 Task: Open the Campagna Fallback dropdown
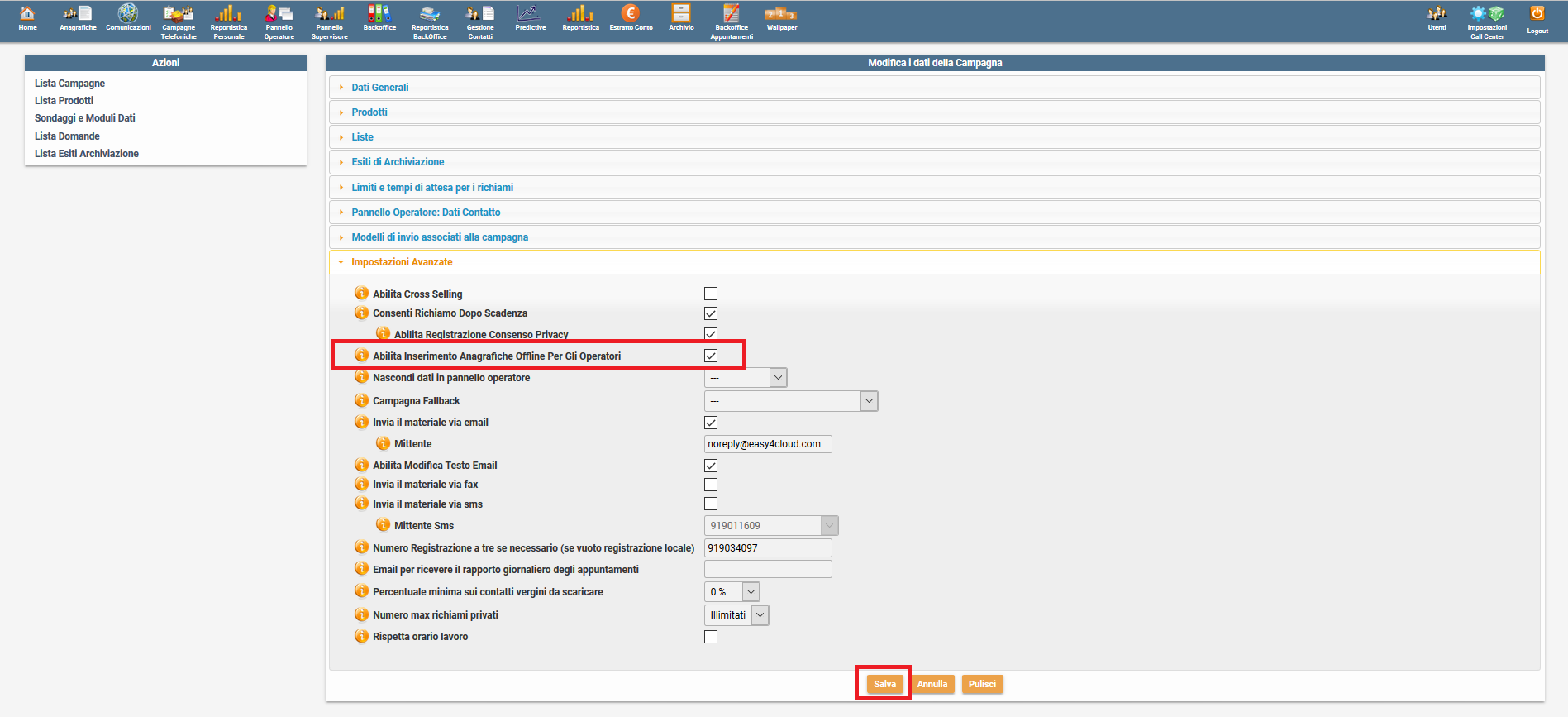(x=790, y=401)
